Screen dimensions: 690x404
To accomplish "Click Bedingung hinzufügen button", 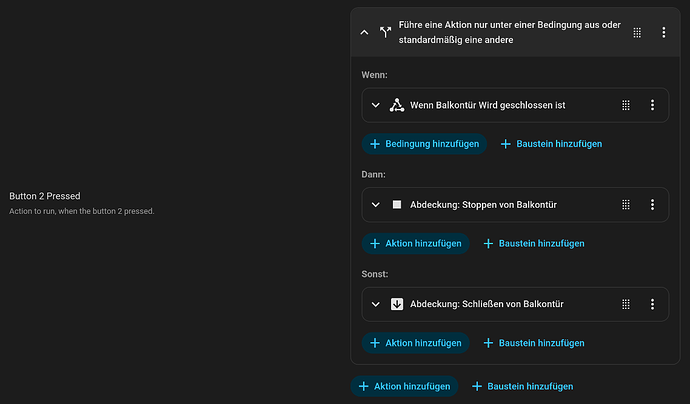I will pyautogui.click(x=424, y=144).
